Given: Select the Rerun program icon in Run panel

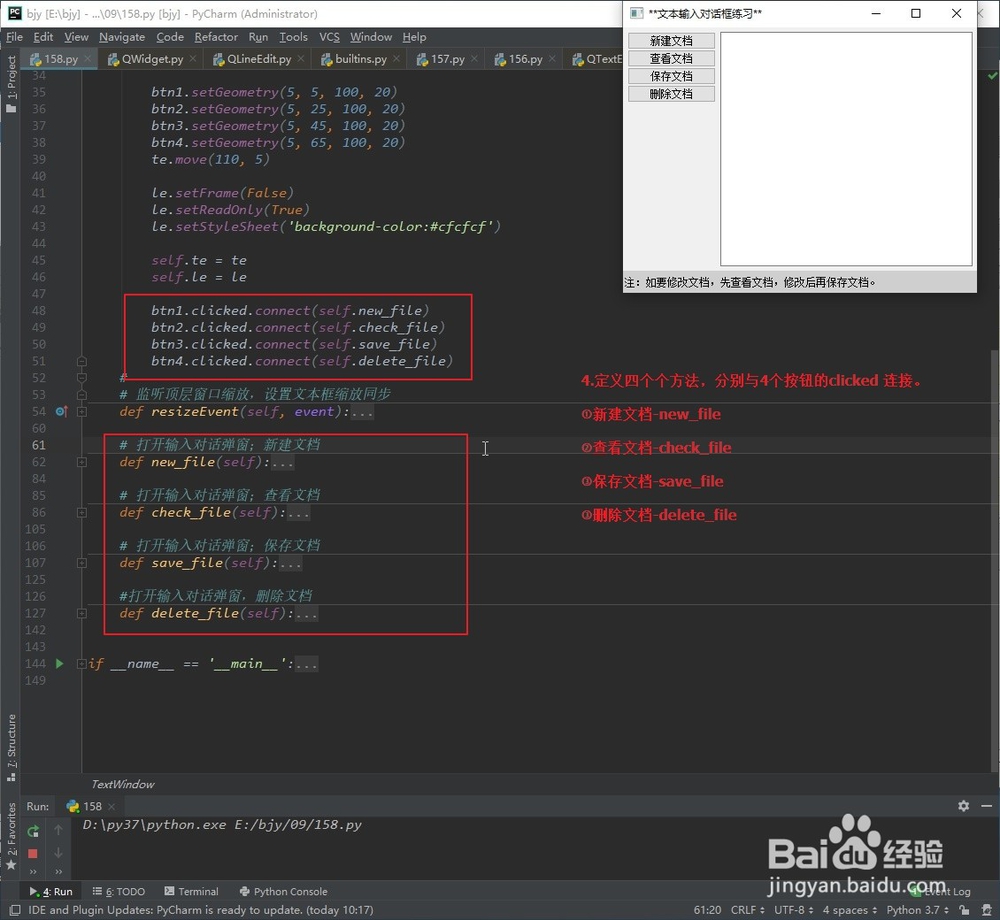Looking at the screenshot, I should (33, 831).
